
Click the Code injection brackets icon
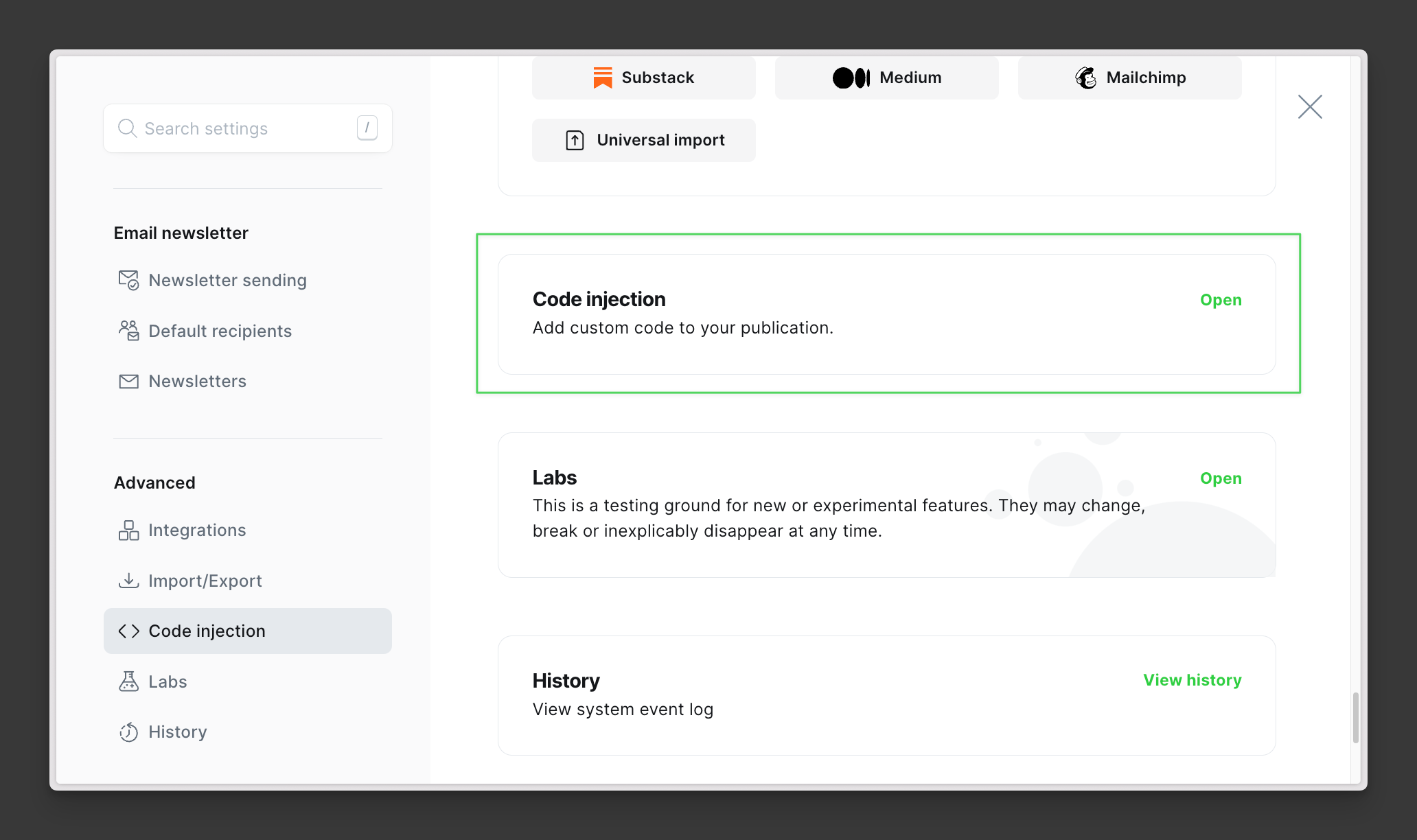(x=128, y=631)
